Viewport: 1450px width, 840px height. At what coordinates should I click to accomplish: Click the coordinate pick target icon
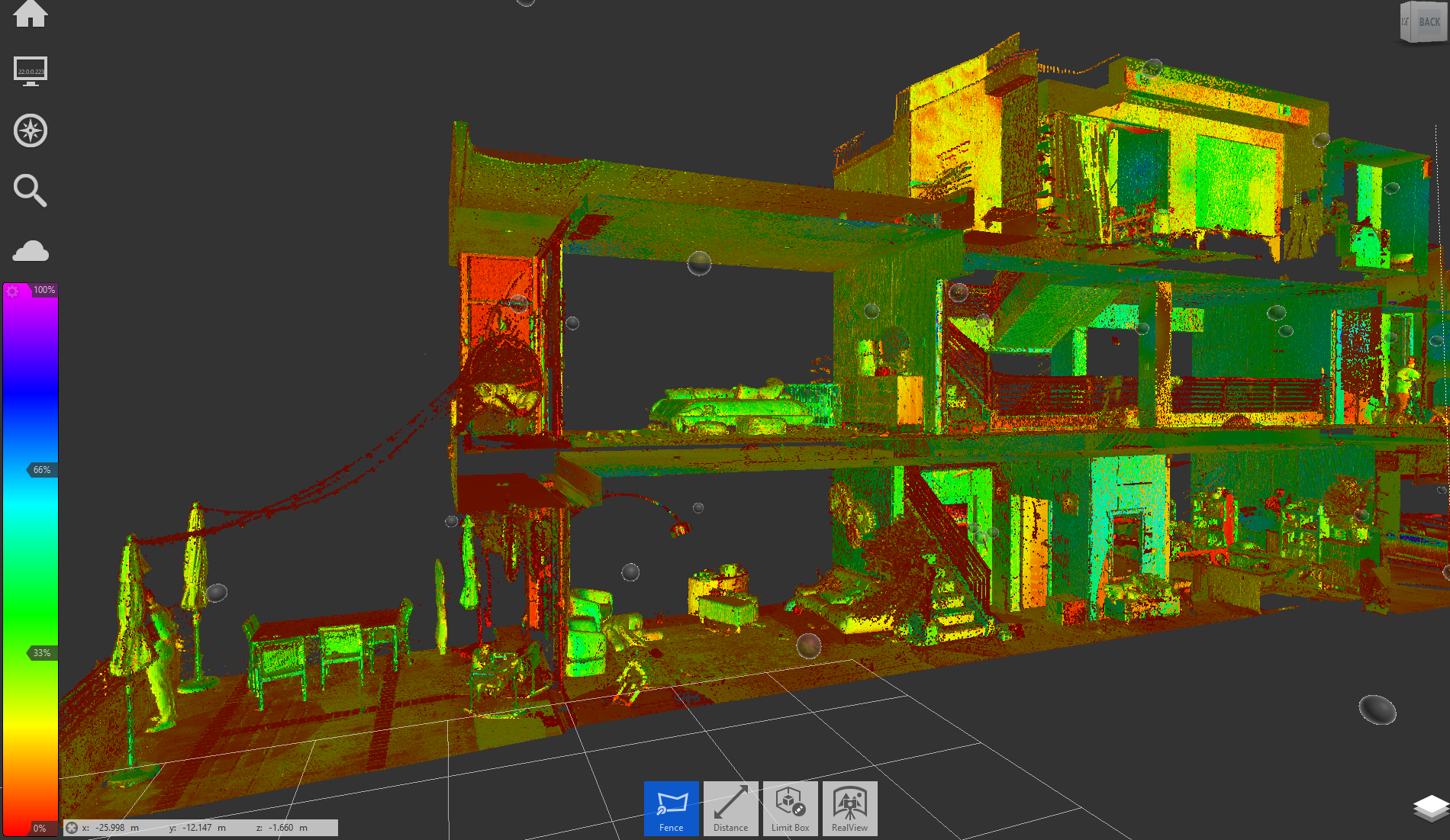72,828
